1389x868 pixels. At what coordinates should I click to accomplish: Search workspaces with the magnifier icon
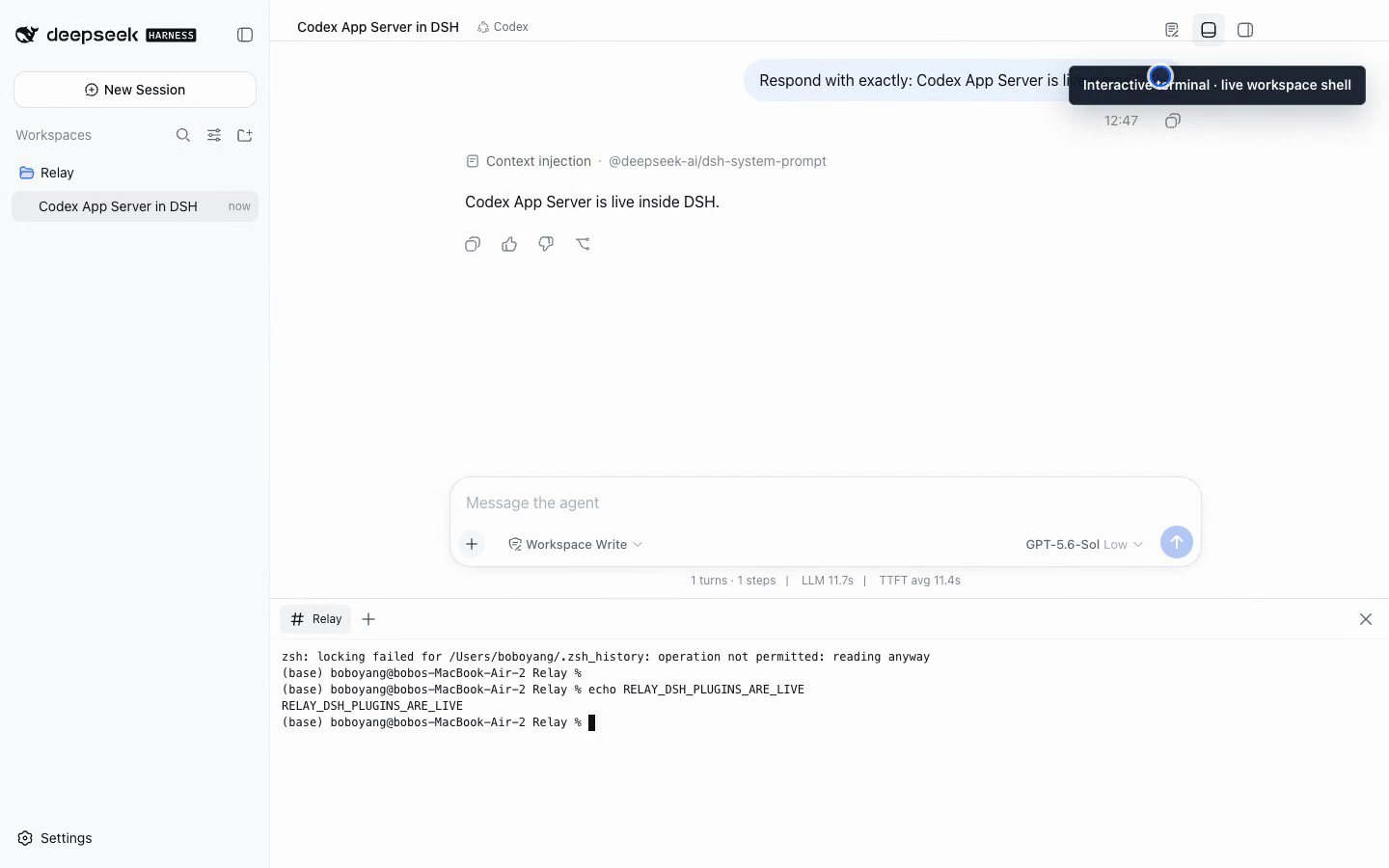pyautogui.click(x=183, y=135)
